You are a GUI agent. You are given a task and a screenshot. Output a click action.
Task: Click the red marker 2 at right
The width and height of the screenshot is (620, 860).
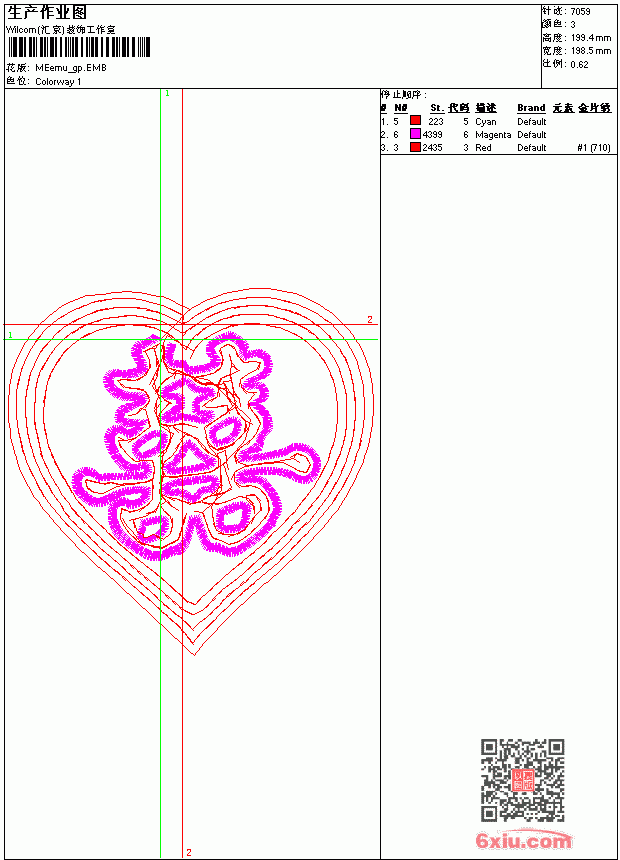[370, 319]
